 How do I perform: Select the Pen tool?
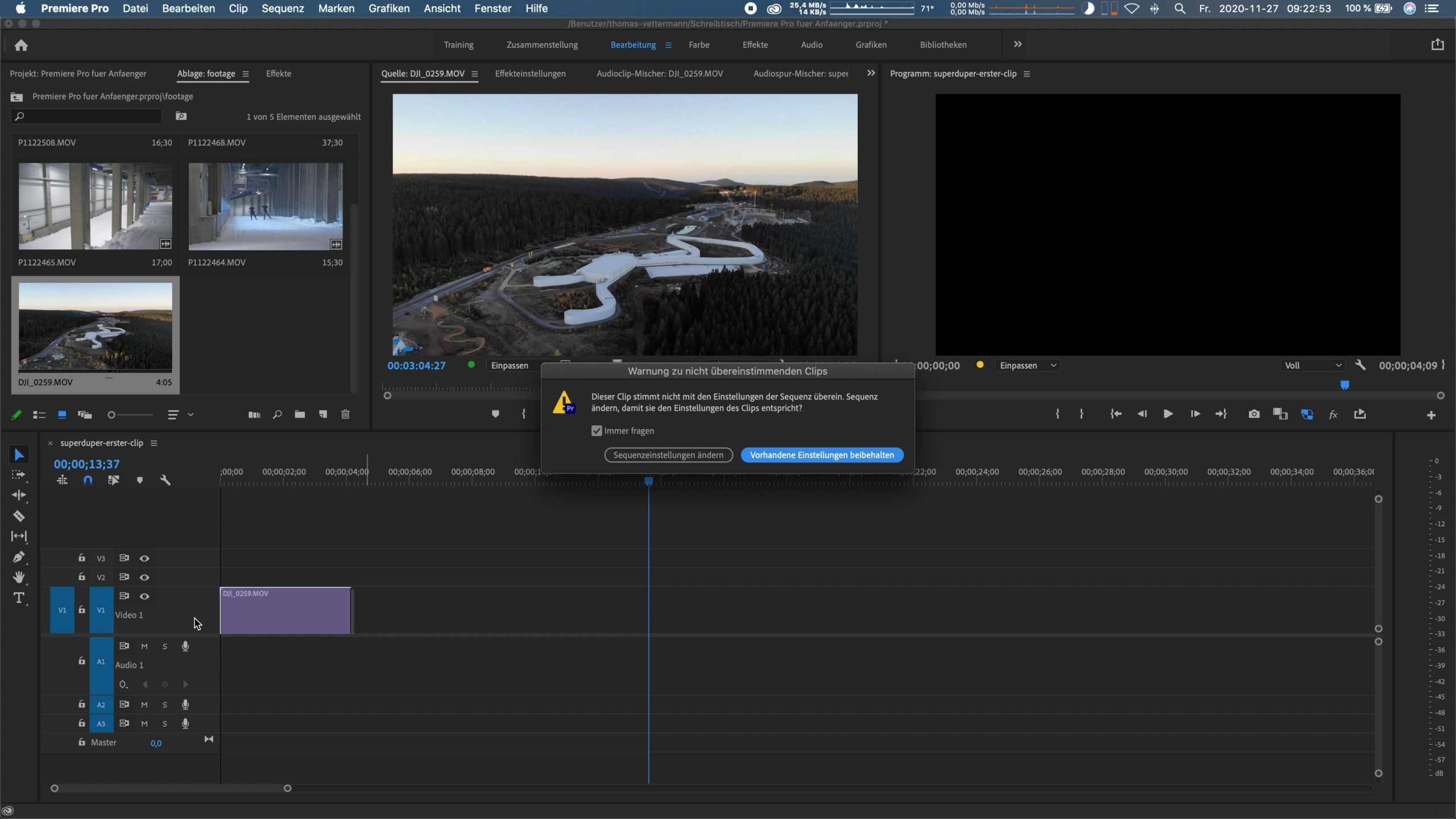(19, 557)
